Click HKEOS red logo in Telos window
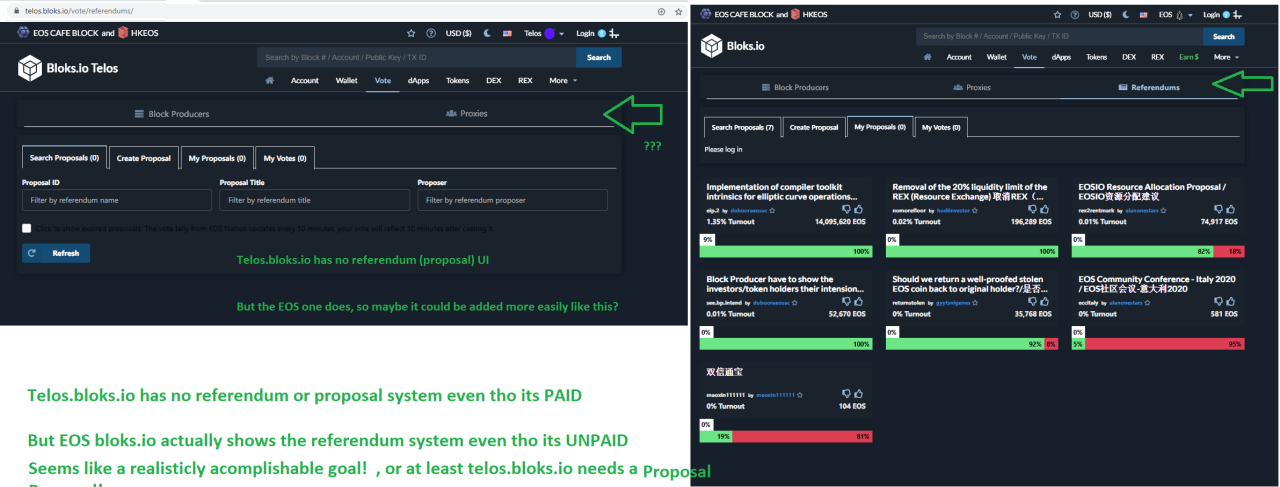The image size is (1280, 487). 124,33
